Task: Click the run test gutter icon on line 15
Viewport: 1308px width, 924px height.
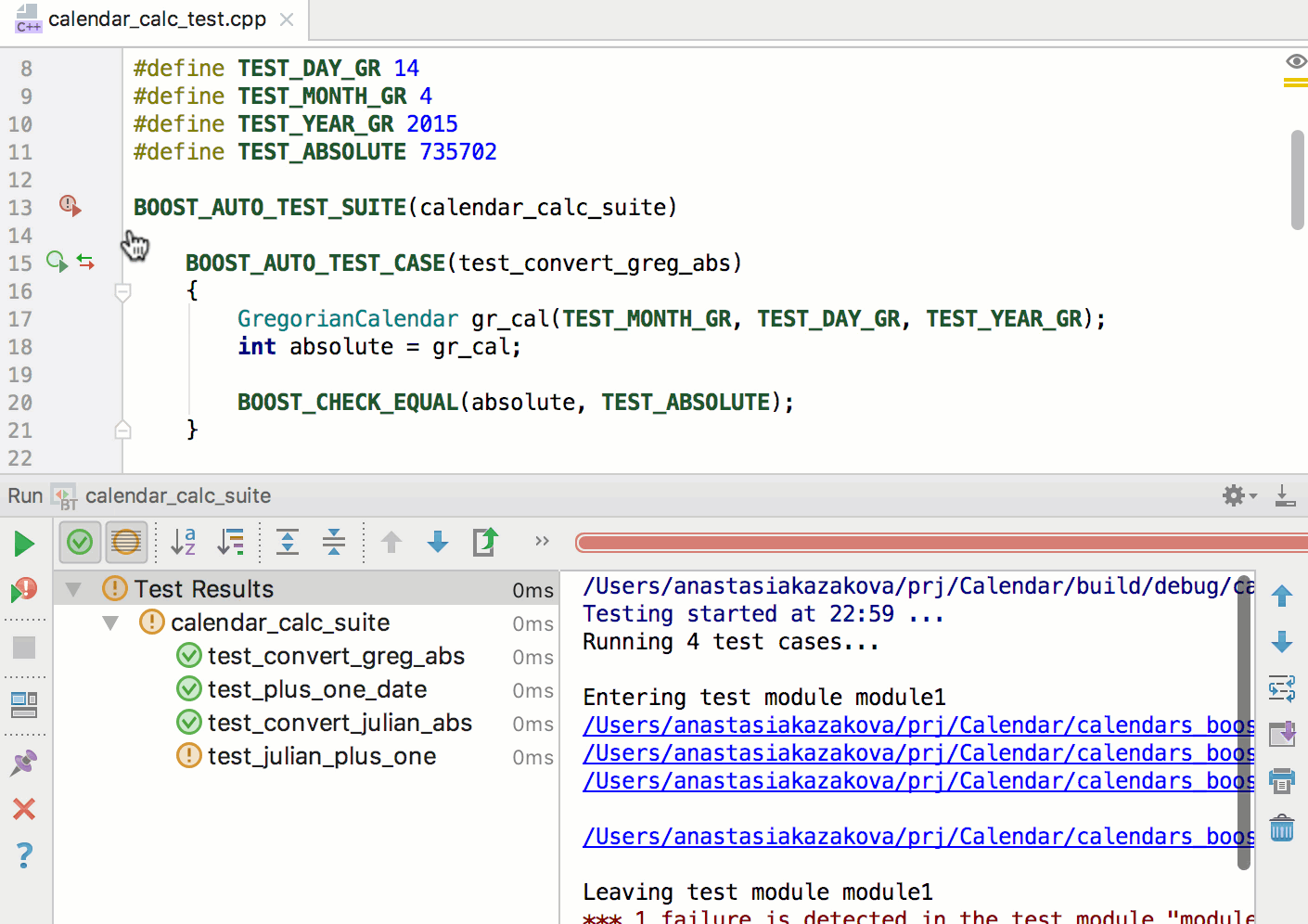Action: click(x=58, y=262)
